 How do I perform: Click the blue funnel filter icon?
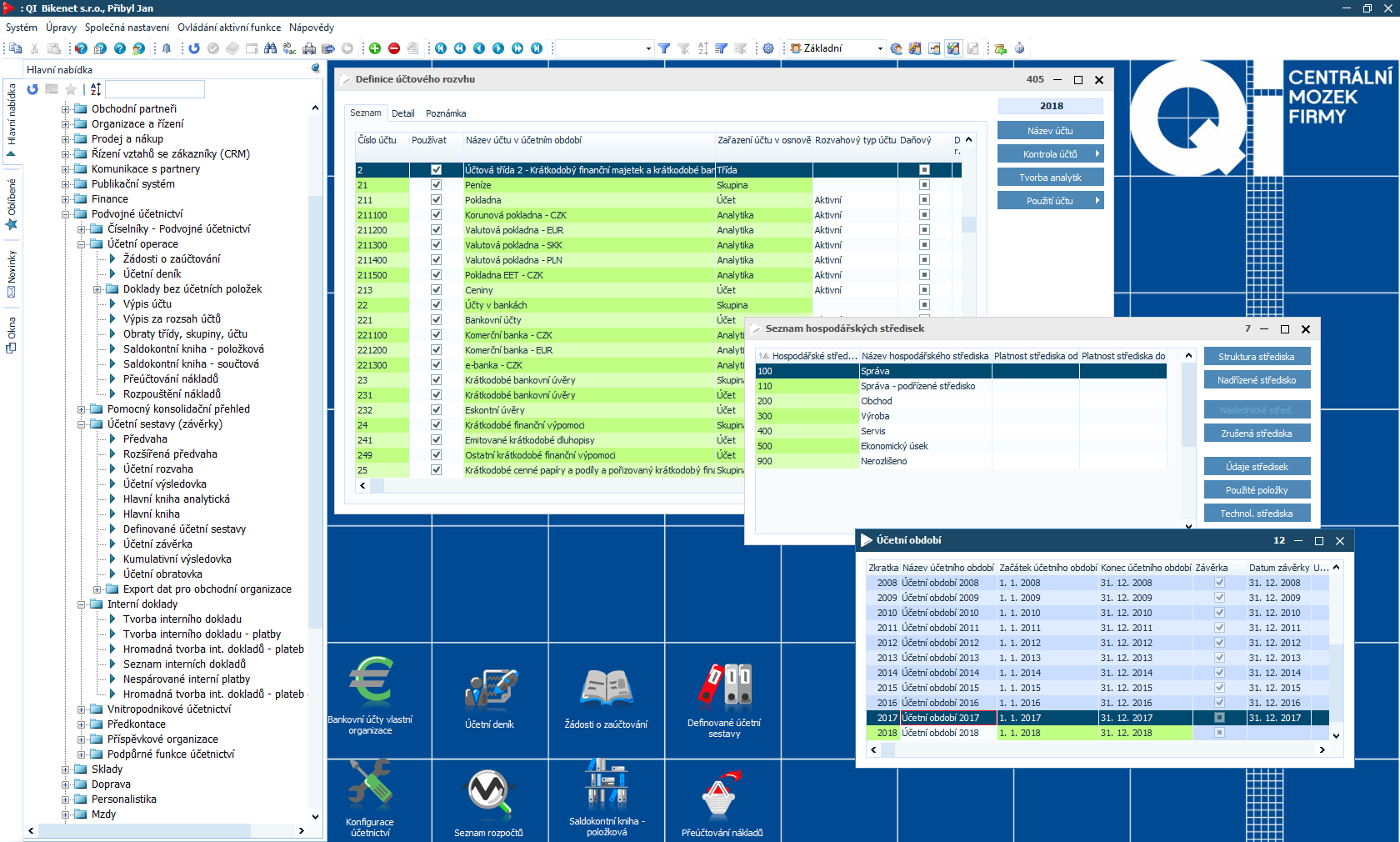[x=664, y=48]
